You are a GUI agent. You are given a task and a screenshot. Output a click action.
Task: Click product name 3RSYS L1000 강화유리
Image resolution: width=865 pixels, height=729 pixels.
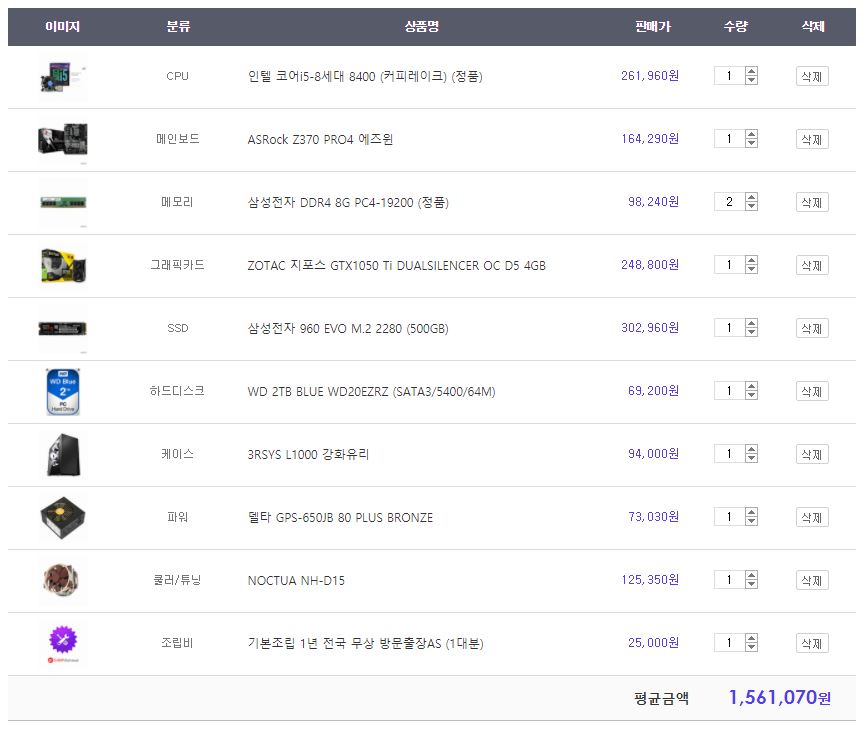(x=308, y=454)
